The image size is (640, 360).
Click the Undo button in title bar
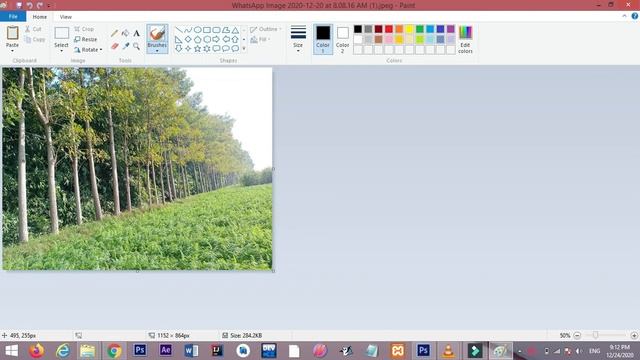29,5
